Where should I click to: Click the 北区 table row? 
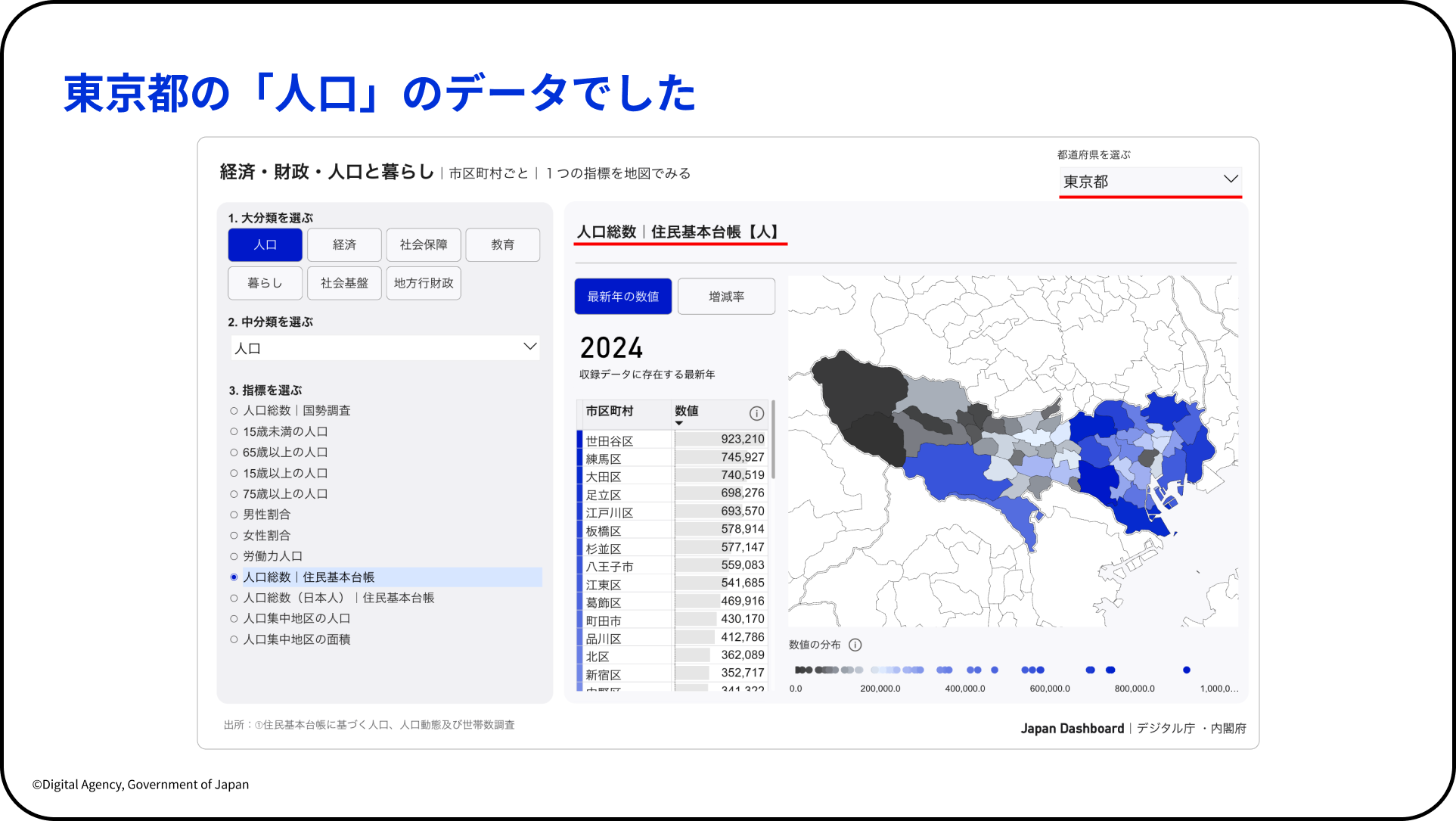pos(672,656)
